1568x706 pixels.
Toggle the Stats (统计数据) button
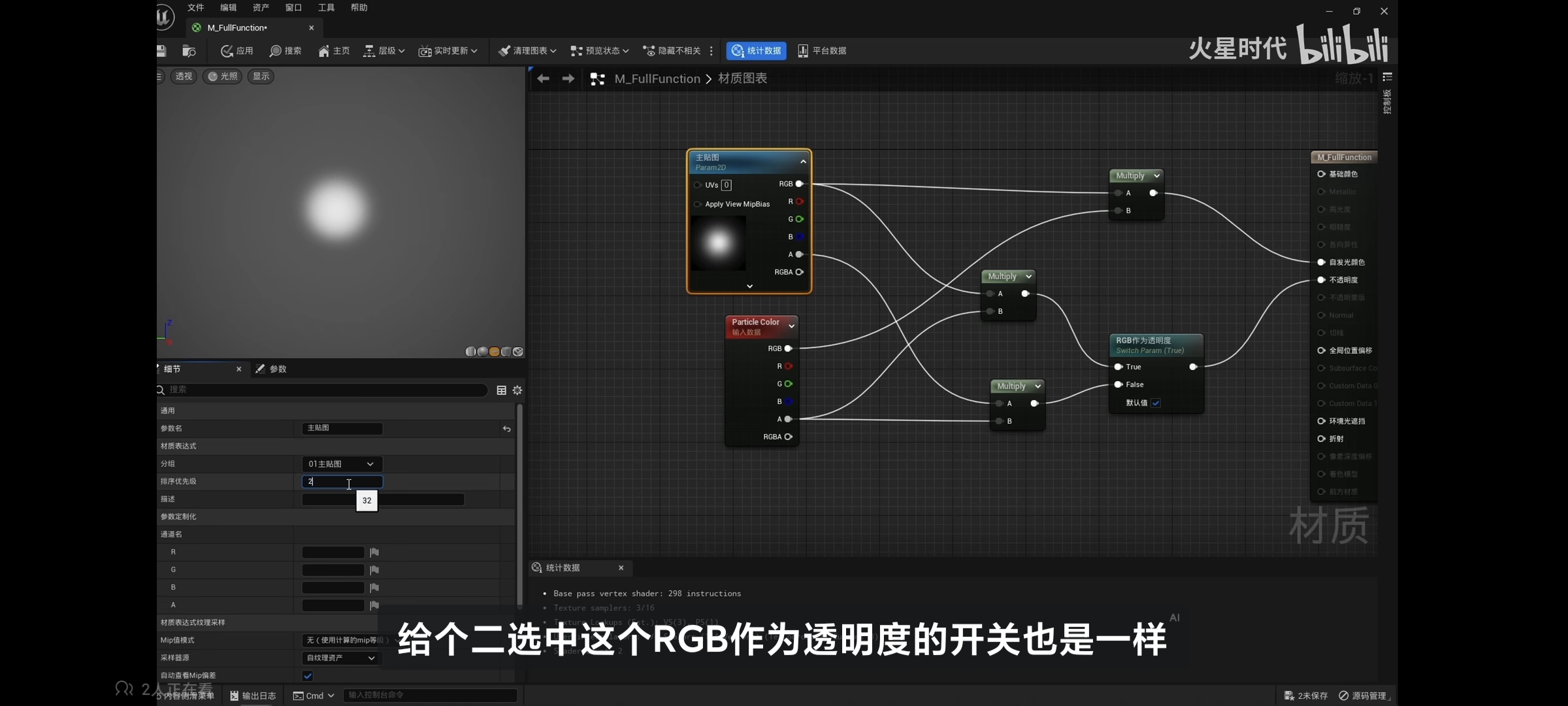pos(756,51)
